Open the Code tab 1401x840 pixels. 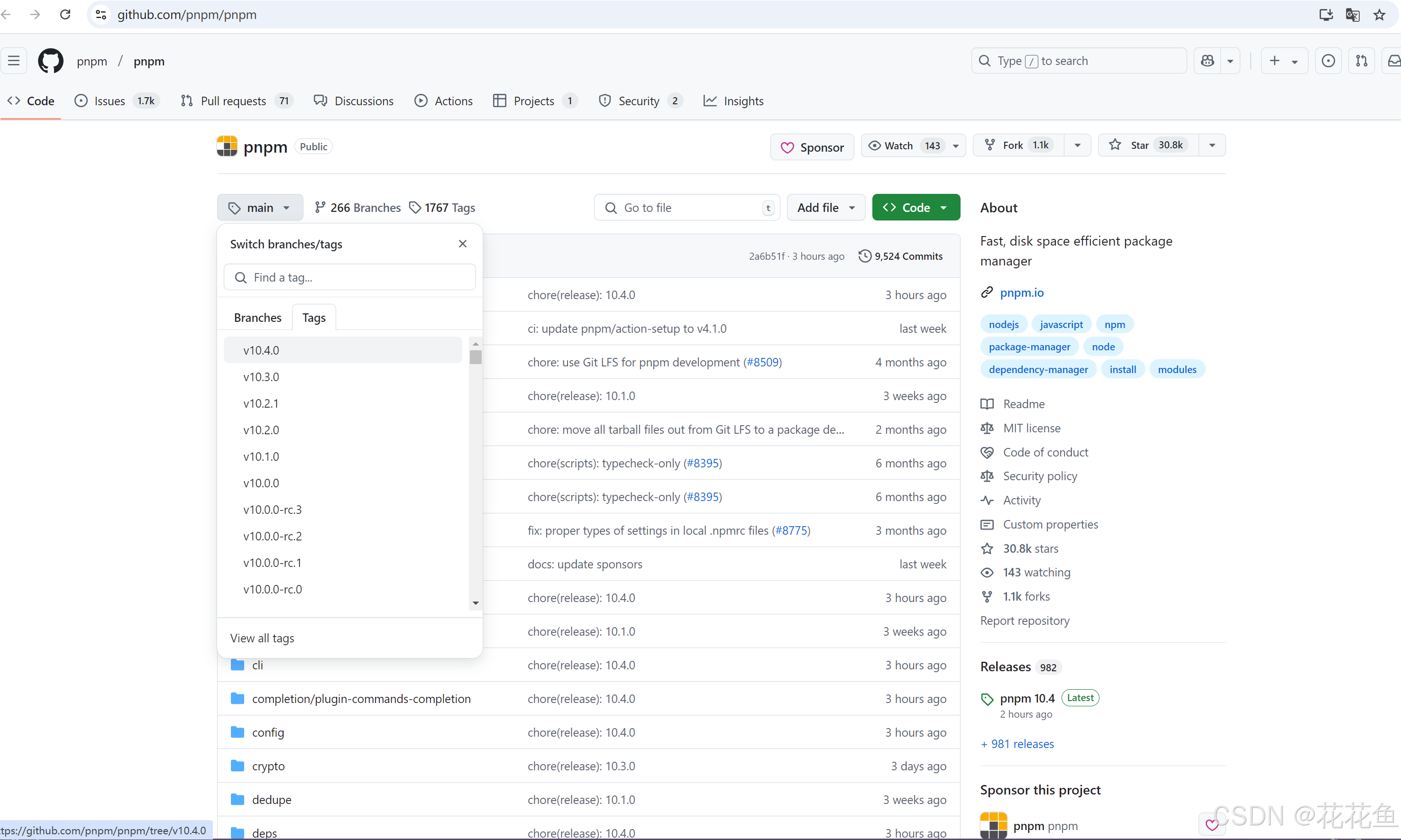[31, 101]
